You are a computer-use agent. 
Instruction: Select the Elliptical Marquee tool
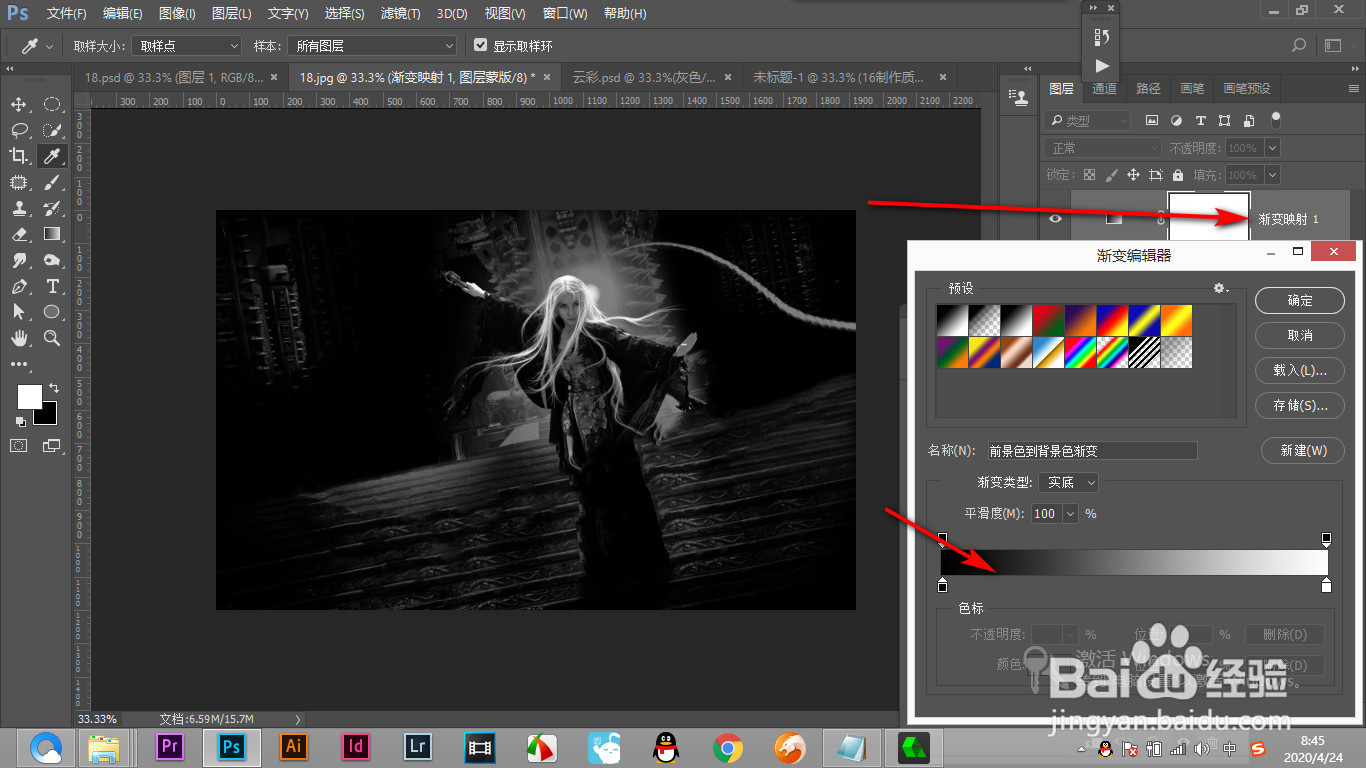point(52,105)
